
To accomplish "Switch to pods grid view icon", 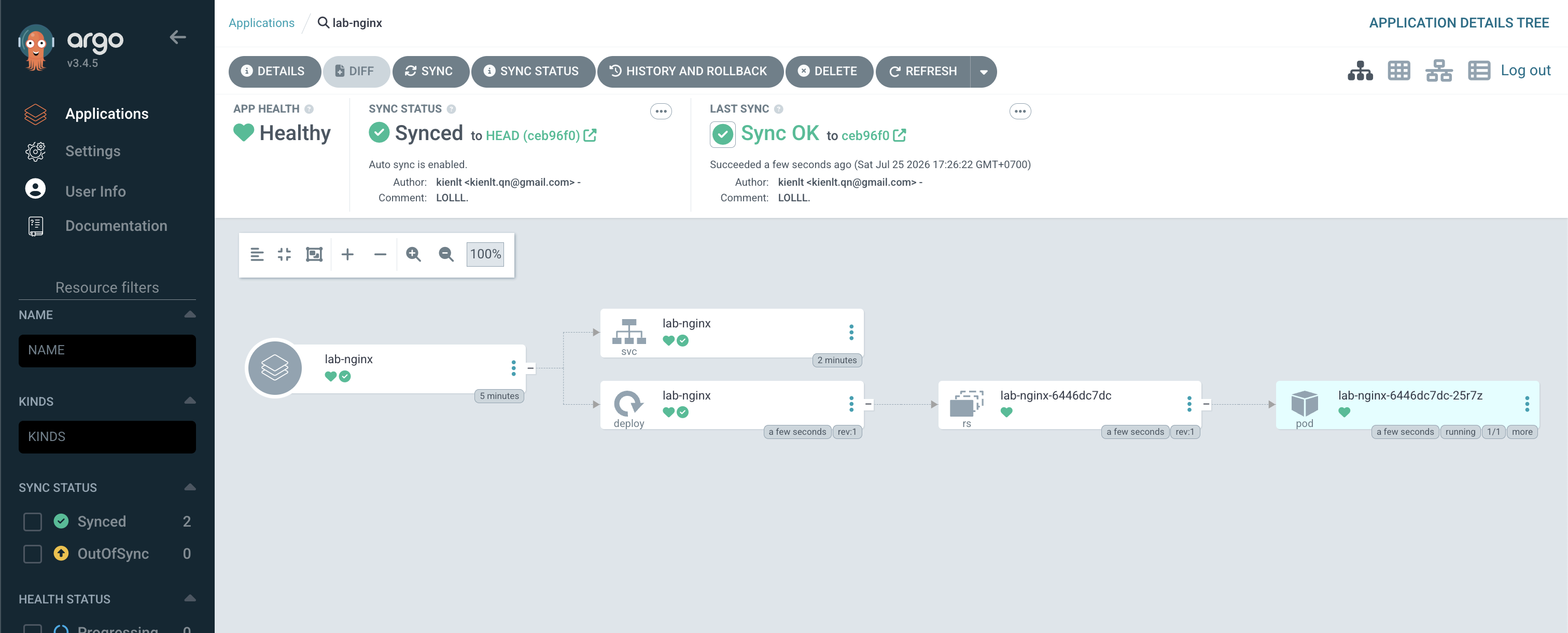I will pos(1399,71).
